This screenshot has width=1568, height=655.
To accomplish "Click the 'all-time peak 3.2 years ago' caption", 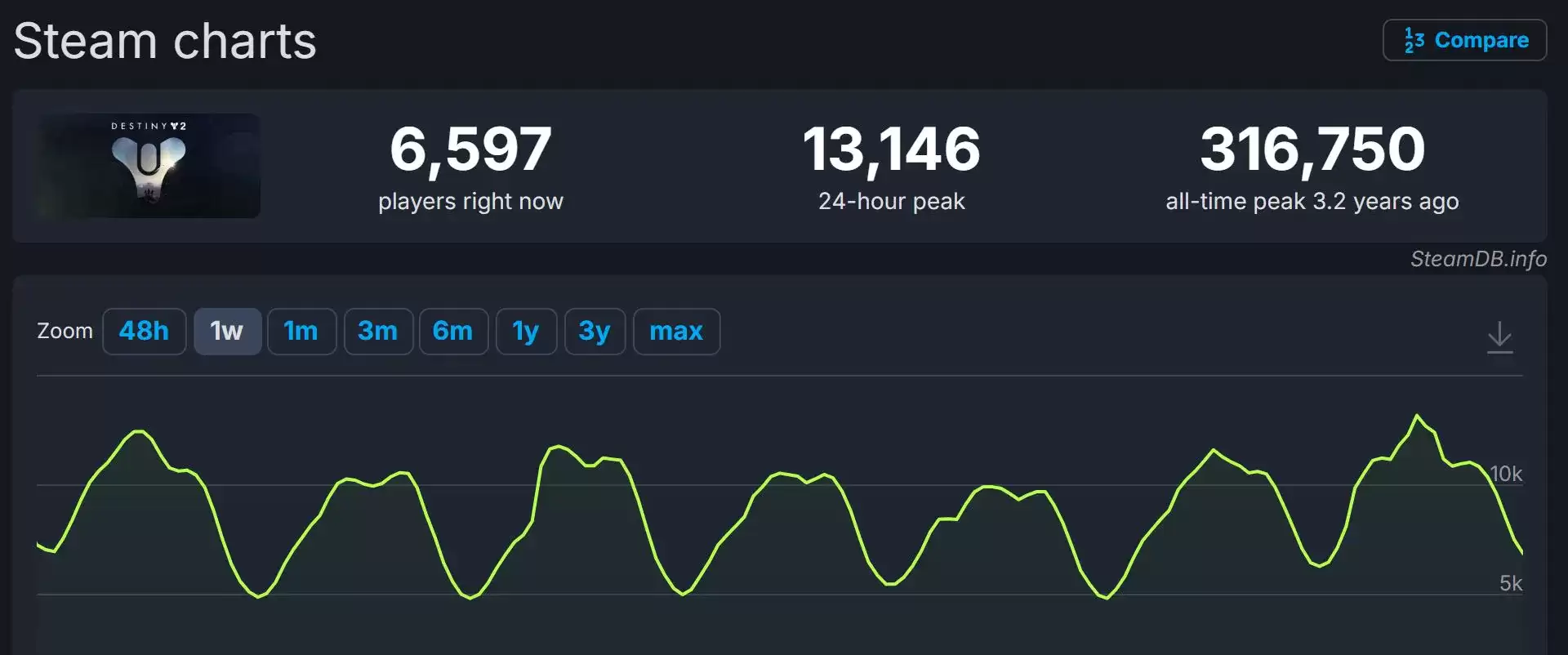I will tap(1312, 202).
